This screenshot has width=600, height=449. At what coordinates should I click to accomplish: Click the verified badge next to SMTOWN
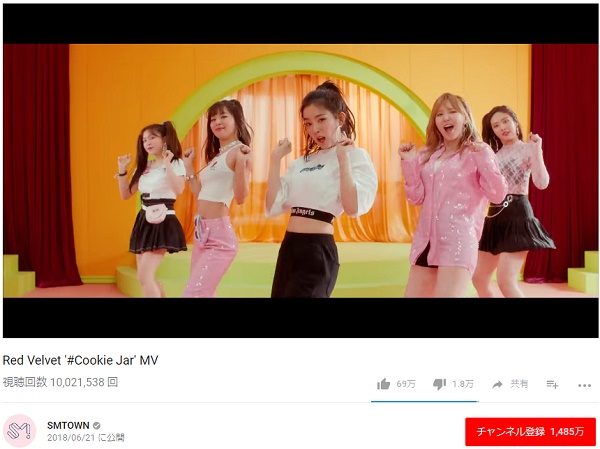point(97,425)
